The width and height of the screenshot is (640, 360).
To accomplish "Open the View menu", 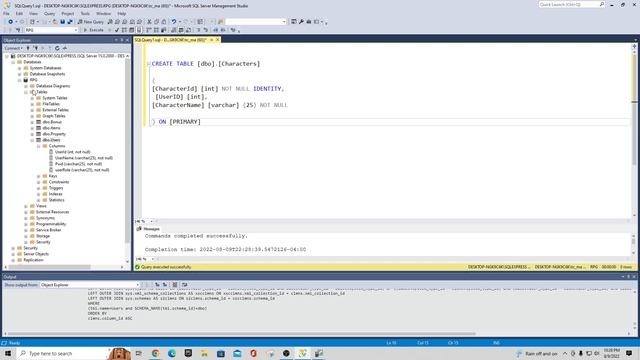I will [33, 13].
